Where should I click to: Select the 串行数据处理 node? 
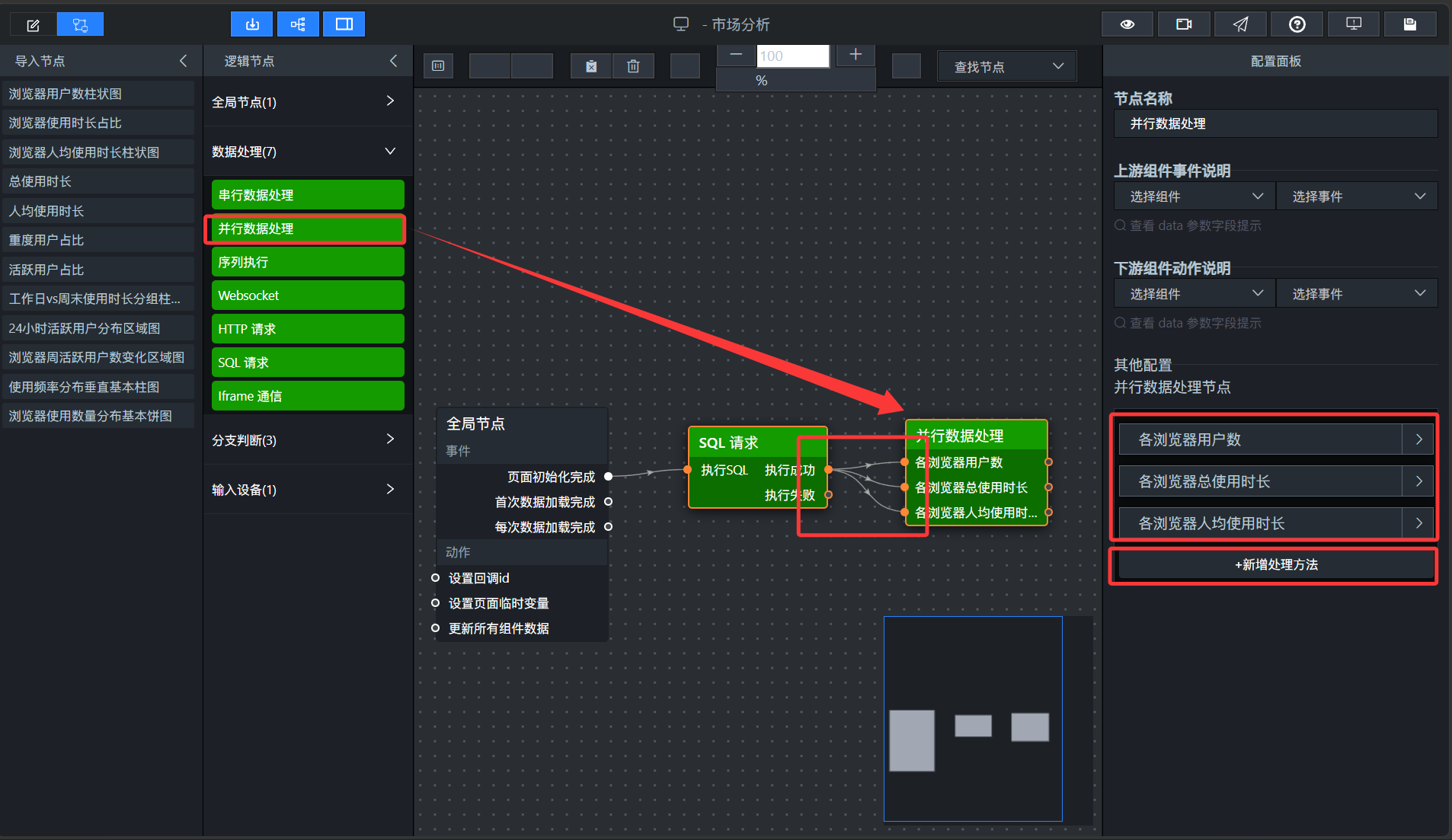308,195
